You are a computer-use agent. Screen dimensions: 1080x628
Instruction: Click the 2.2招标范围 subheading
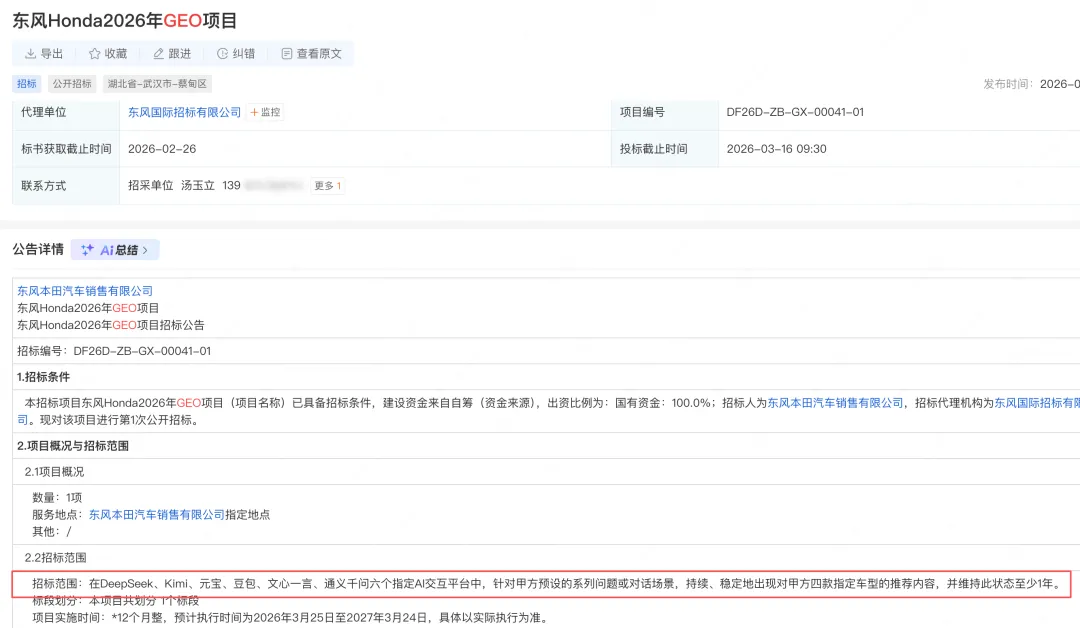[55, 558]
